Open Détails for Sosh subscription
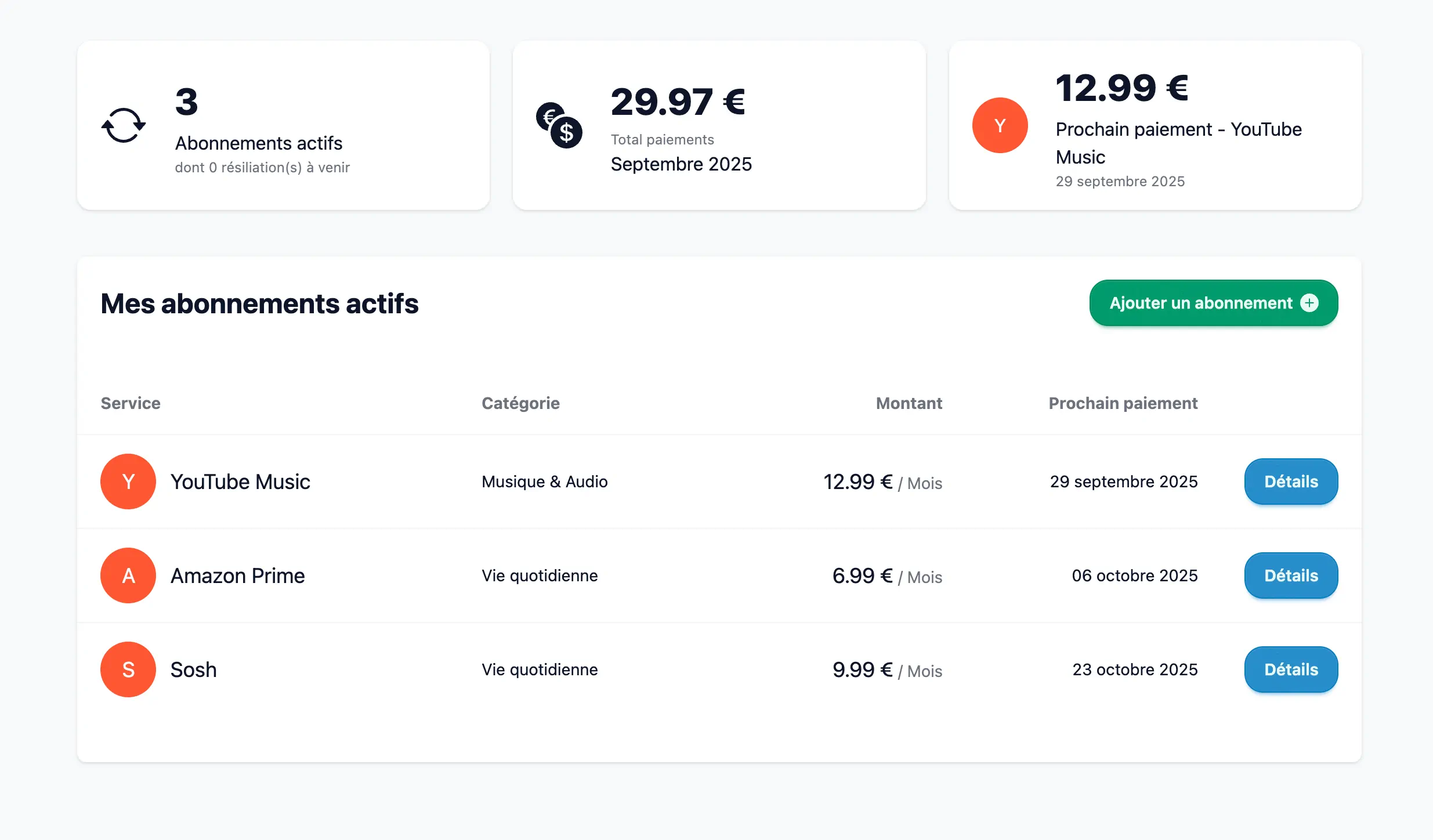 point(1291,669)
